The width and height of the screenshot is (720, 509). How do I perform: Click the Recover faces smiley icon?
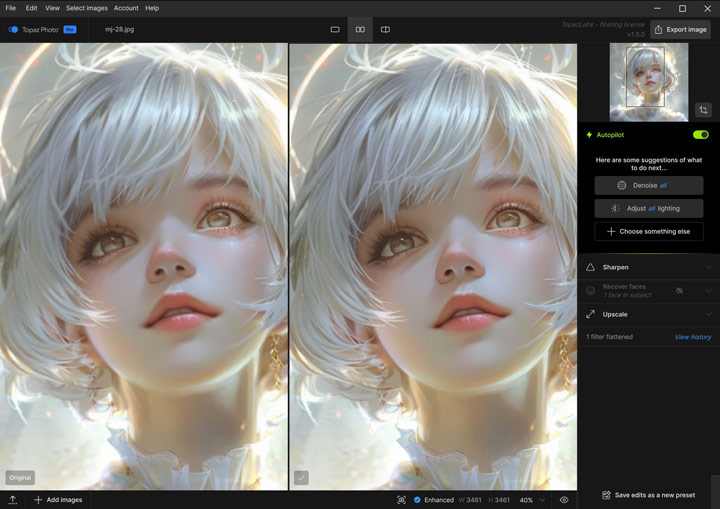click(591, 290)
